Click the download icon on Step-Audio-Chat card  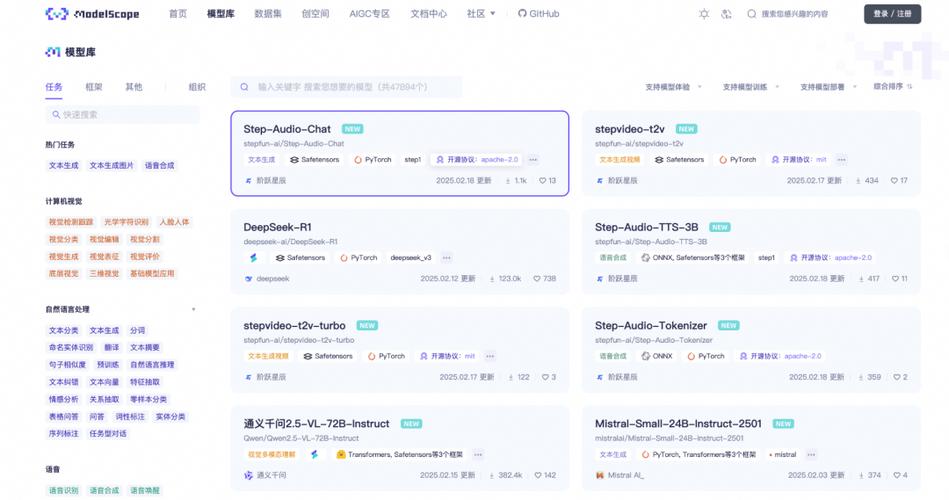coord(508,181)
